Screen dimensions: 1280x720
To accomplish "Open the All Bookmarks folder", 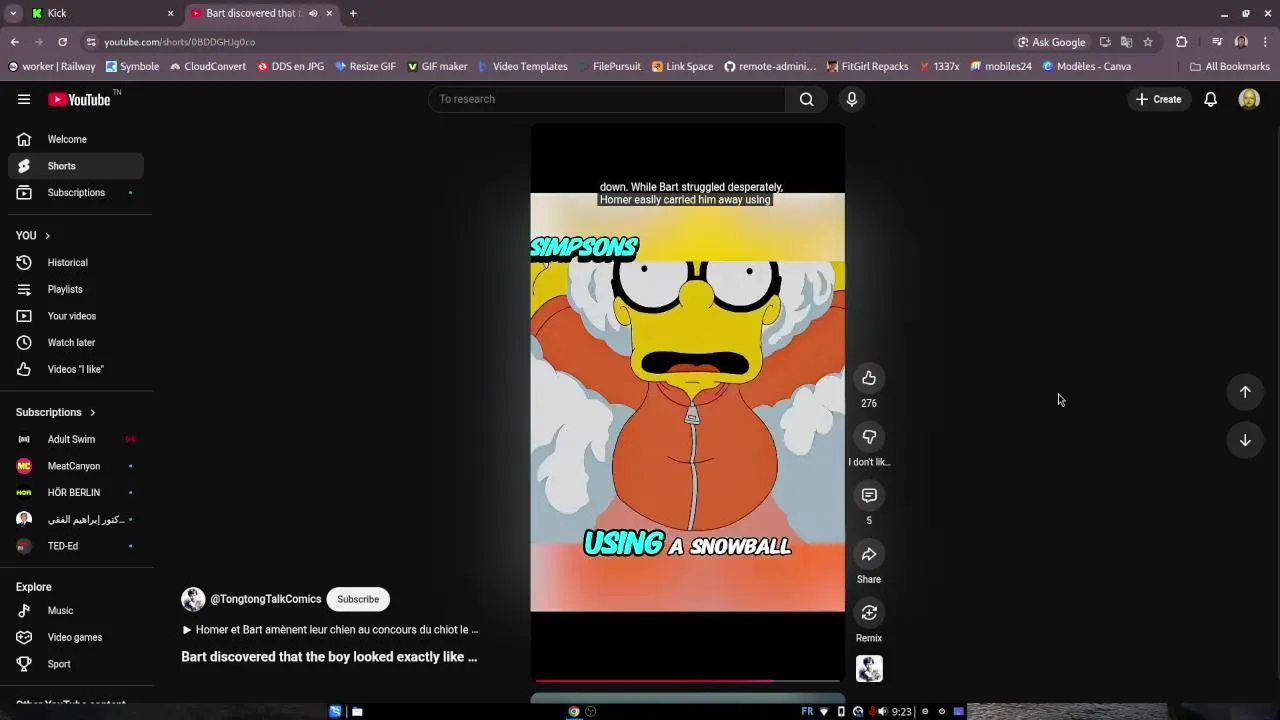I will pos(1229,66).
